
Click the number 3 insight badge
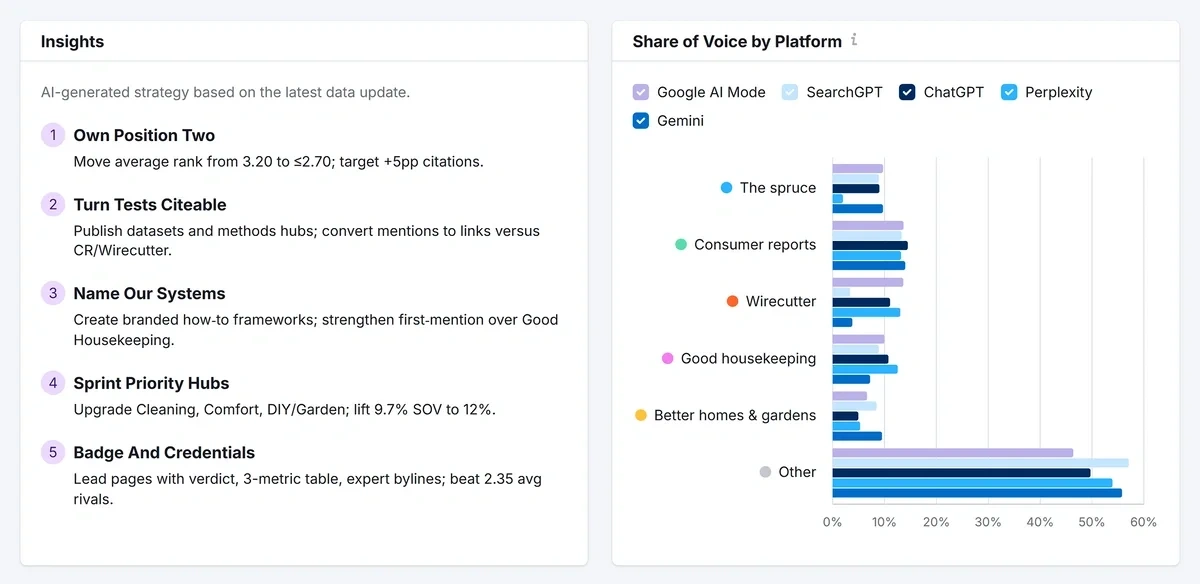(x=53, y=294)
